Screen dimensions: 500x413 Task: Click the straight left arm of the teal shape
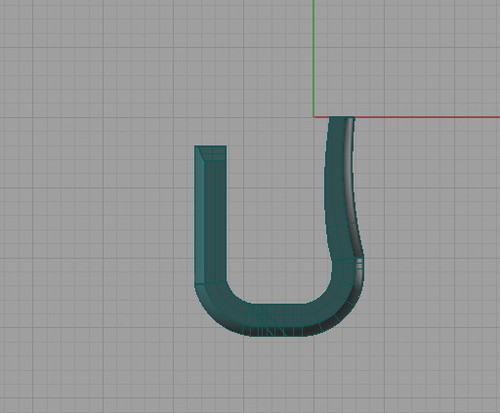pos(211,215)
